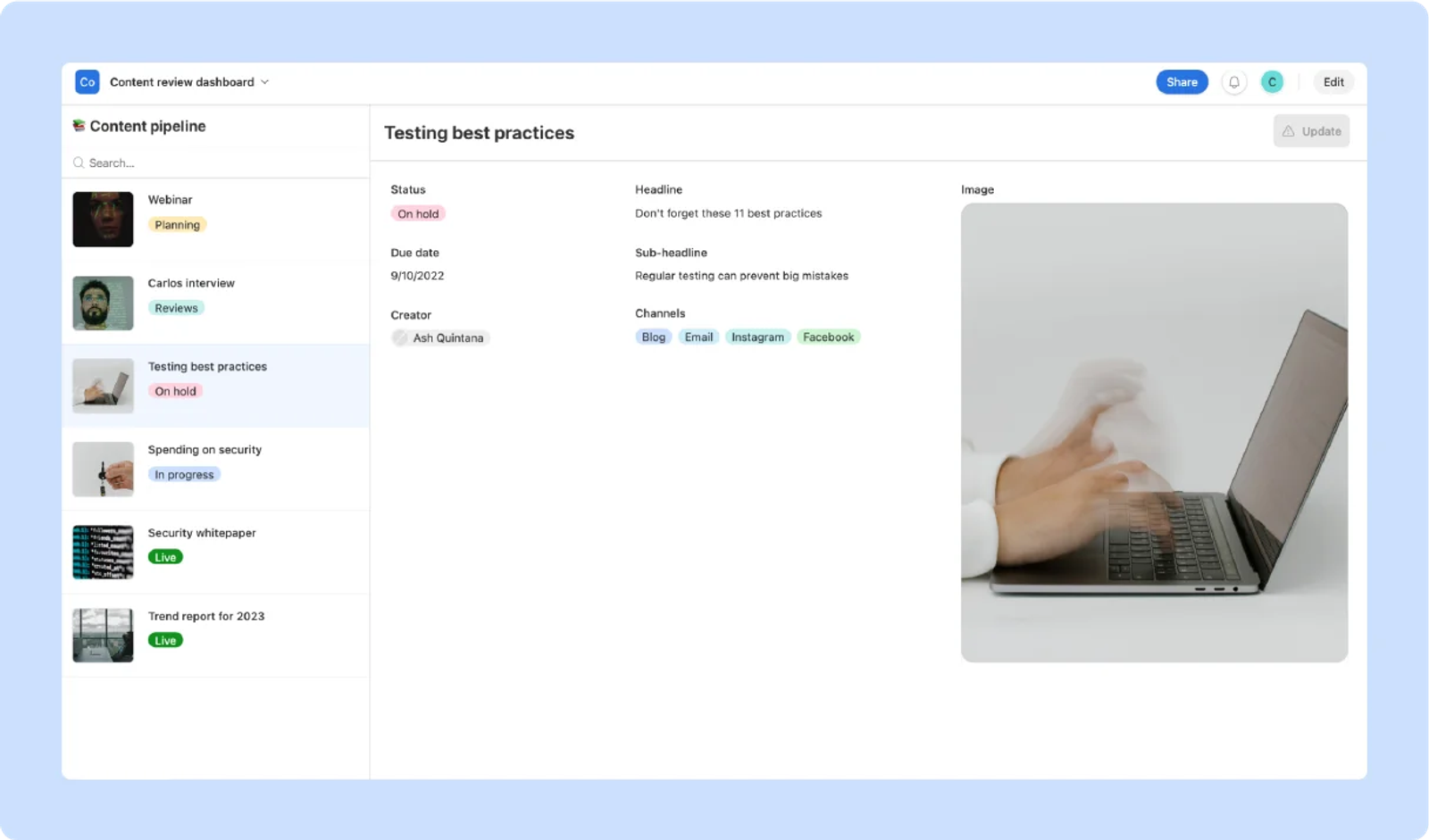Image resolution: width=1429 pixels, height=840 pixels.
Task: Click the search magnifier icon
Action: 79,162
